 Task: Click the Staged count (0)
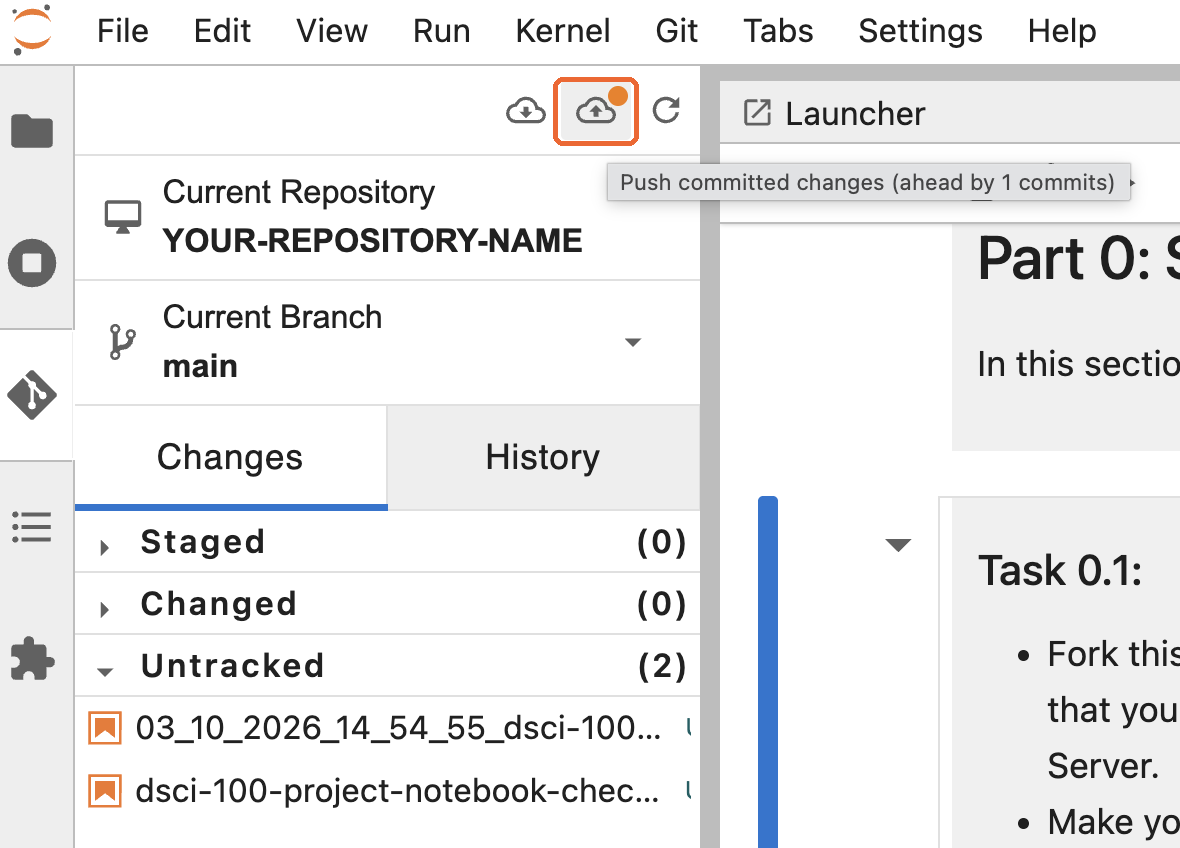click(x=661, y=542)
